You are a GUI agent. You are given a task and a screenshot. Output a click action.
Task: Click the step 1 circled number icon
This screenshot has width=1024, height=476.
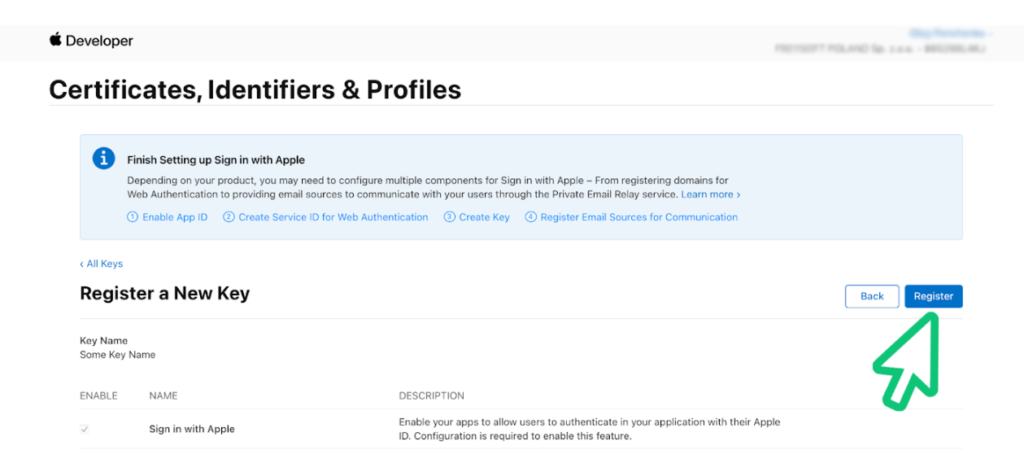(x=133, y=217)
